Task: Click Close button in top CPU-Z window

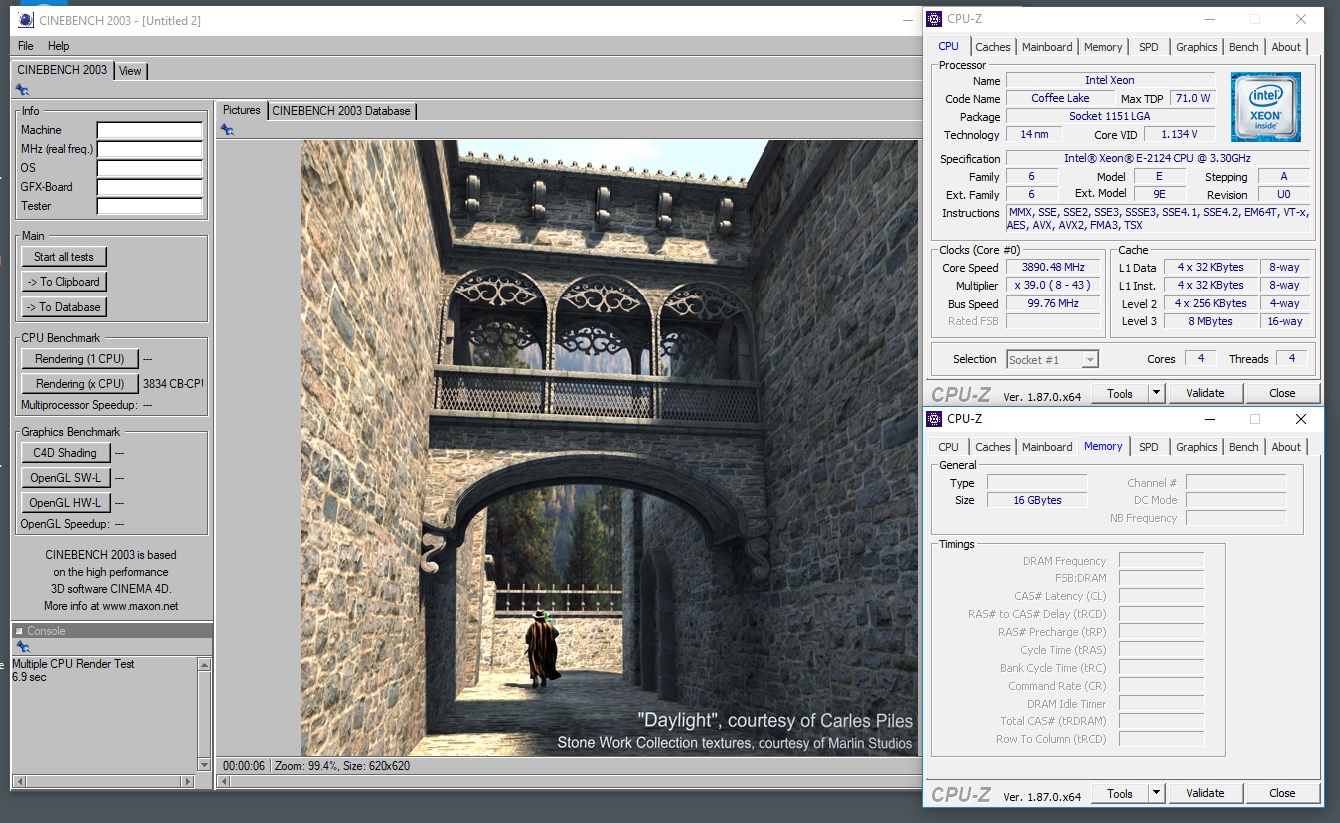Action: click(x=1282, y=393)
